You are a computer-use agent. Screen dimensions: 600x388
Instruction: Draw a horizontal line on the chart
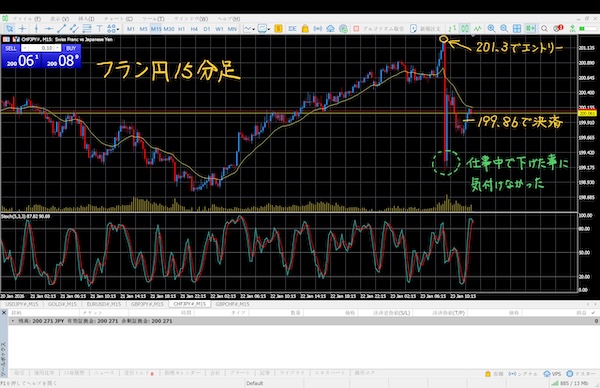pos(49,29)
